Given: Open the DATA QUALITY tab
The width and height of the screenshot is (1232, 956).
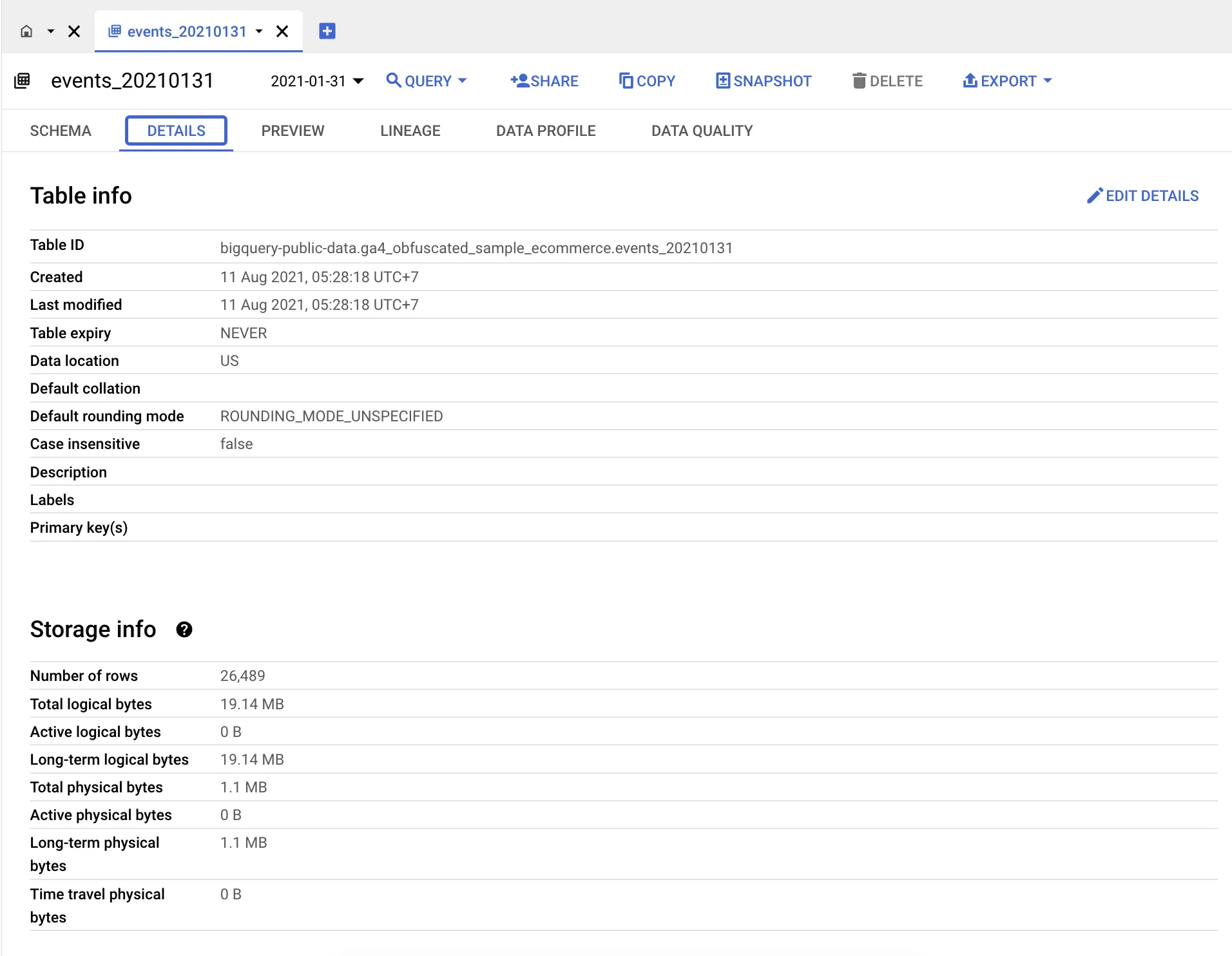Looking at the screenshot, I should (x=702, y=131).
